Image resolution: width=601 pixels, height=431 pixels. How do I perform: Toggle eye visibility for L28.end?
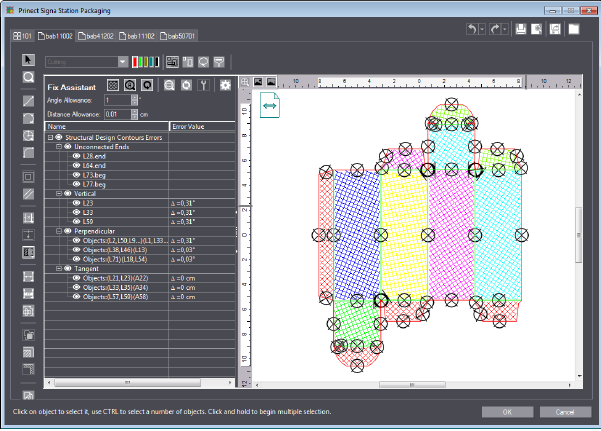coord(76,156)
